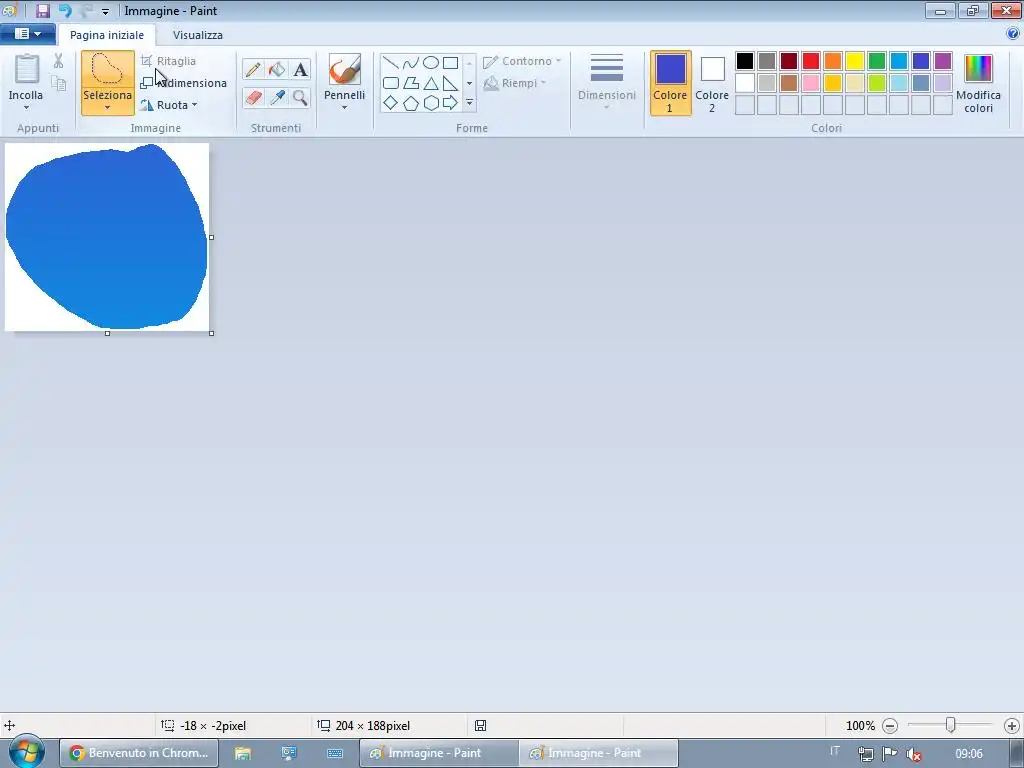Switch to Benvenuto in Chrome taskbar window
This screenshot has width=1024, height=768.
pos(139,753)
